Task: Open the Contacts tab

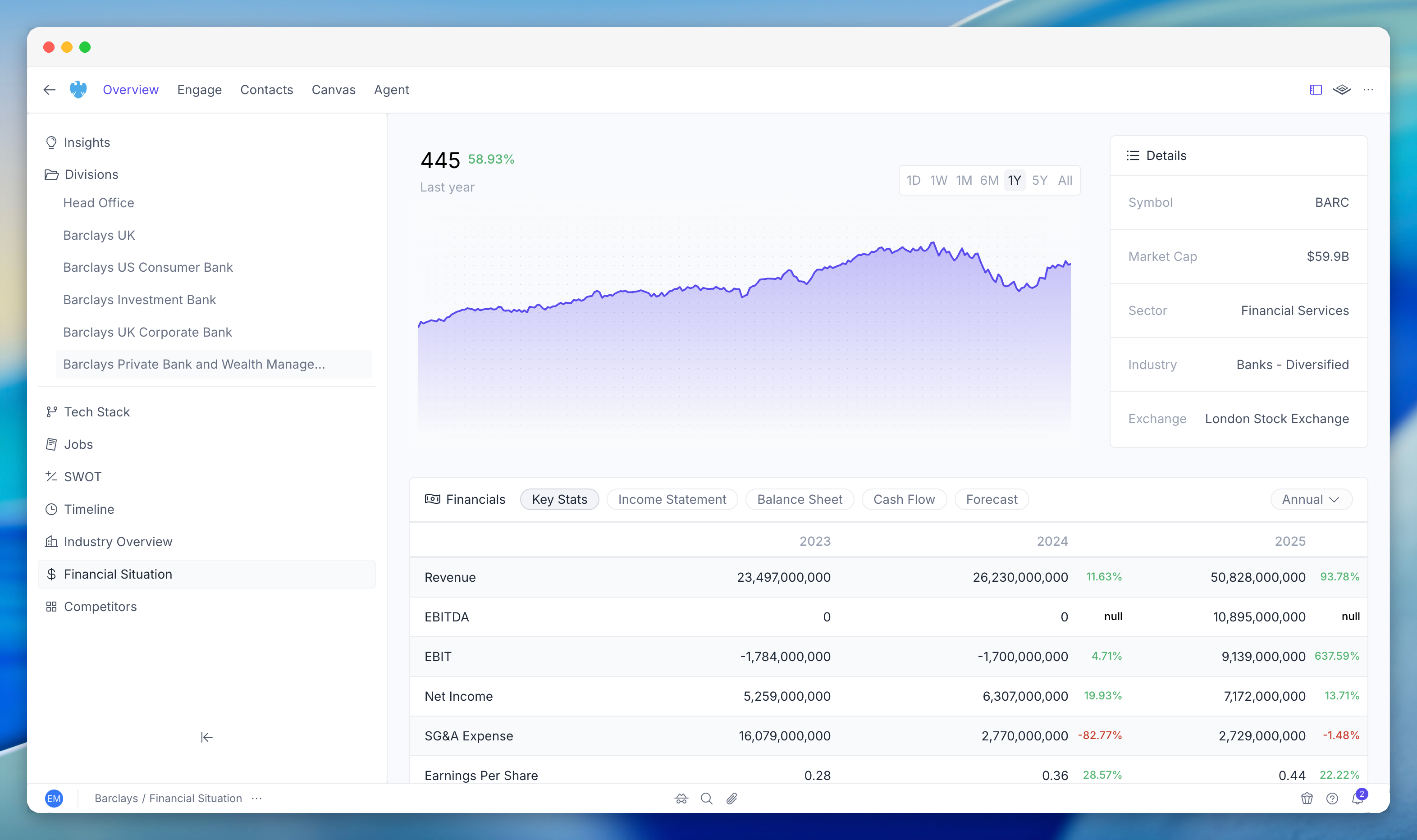Action: 267,89
